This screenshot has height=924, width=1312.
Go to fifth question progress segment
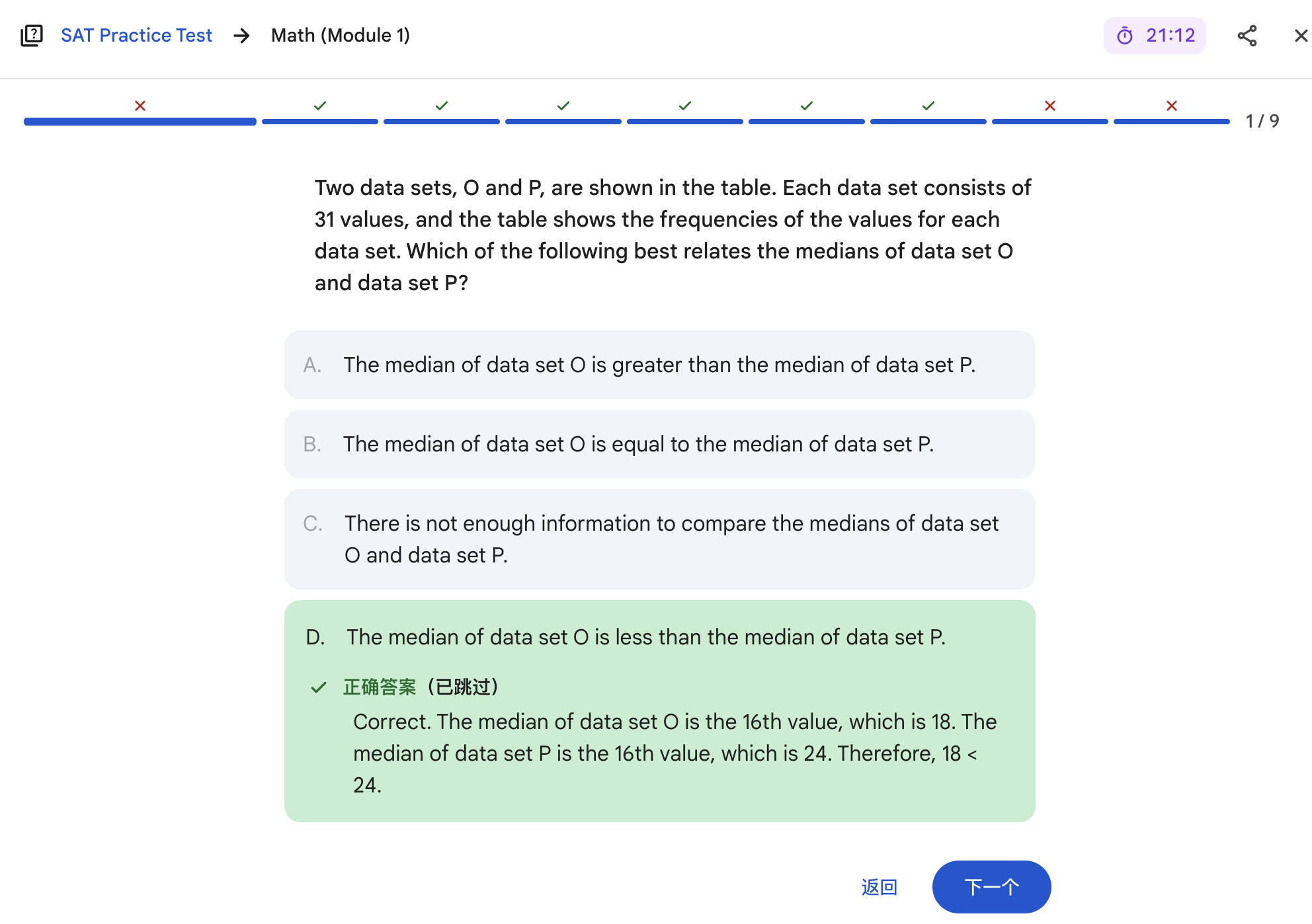(685, 122)
